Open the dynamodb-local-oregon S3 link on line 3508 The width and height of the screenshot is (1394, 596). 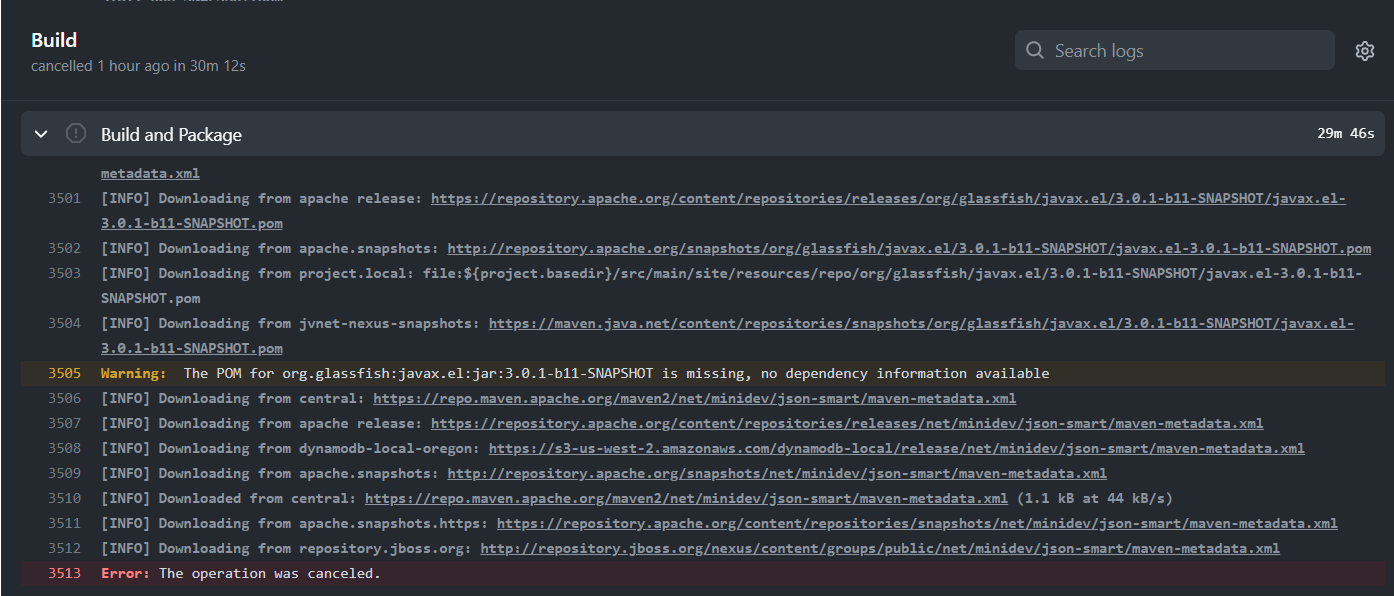click(896, 448)
